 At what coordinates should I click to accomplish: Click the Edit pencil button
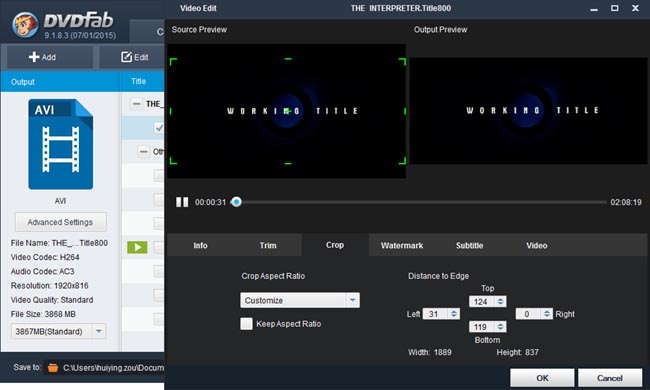(x=135, y=57)
